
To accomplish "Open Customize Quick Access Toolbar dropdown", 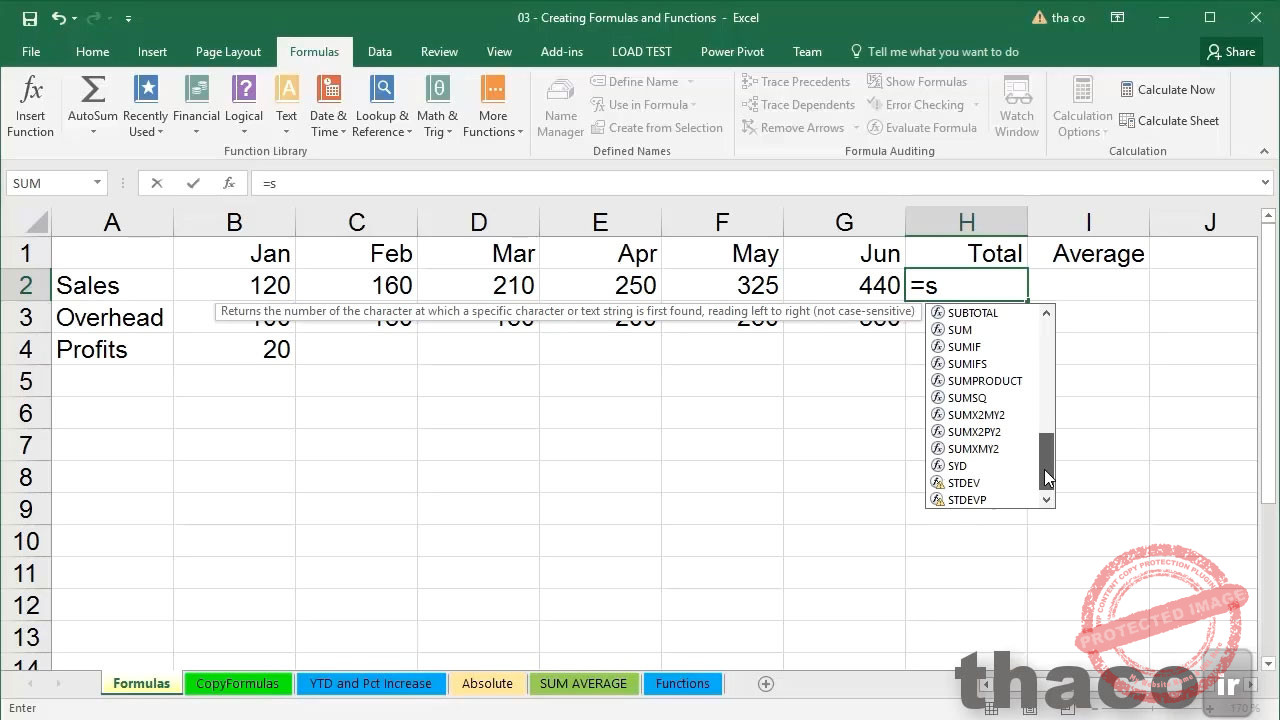I will click(x=128, y=18).
